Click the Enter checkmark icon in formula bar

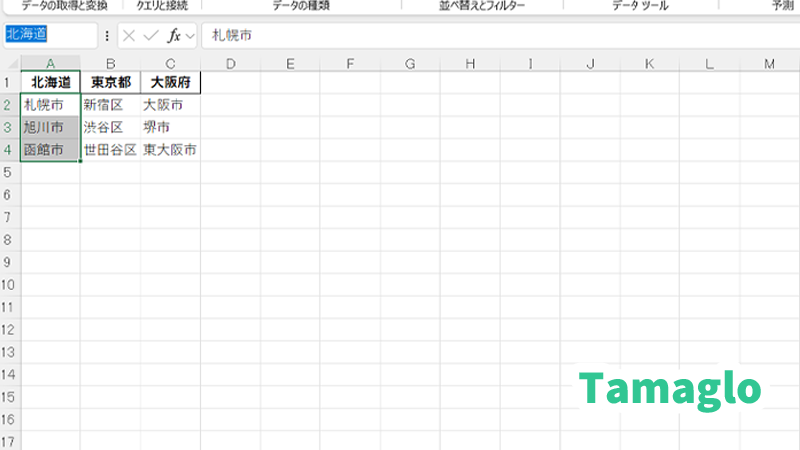coord(150,36)
